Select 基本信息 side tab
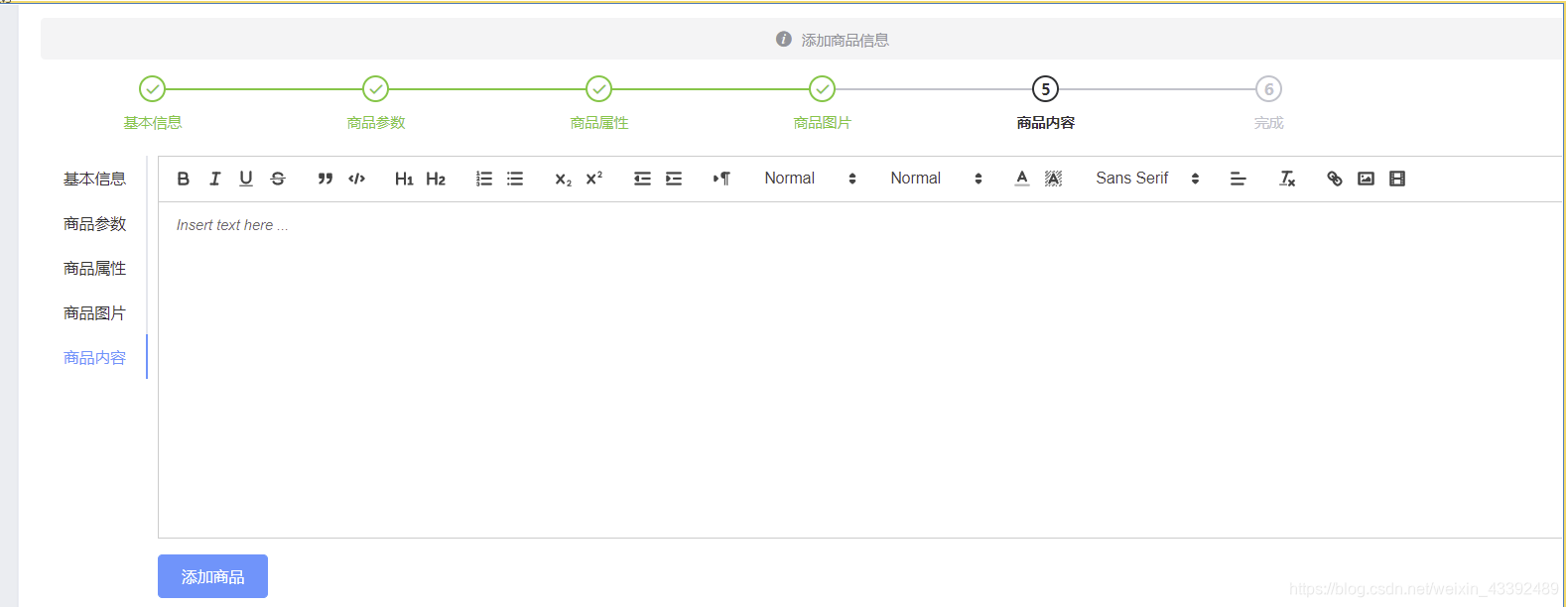Image resolution: width=1568 pixels, height=607 pixels. pyautogui.click(x=95, y=179)
